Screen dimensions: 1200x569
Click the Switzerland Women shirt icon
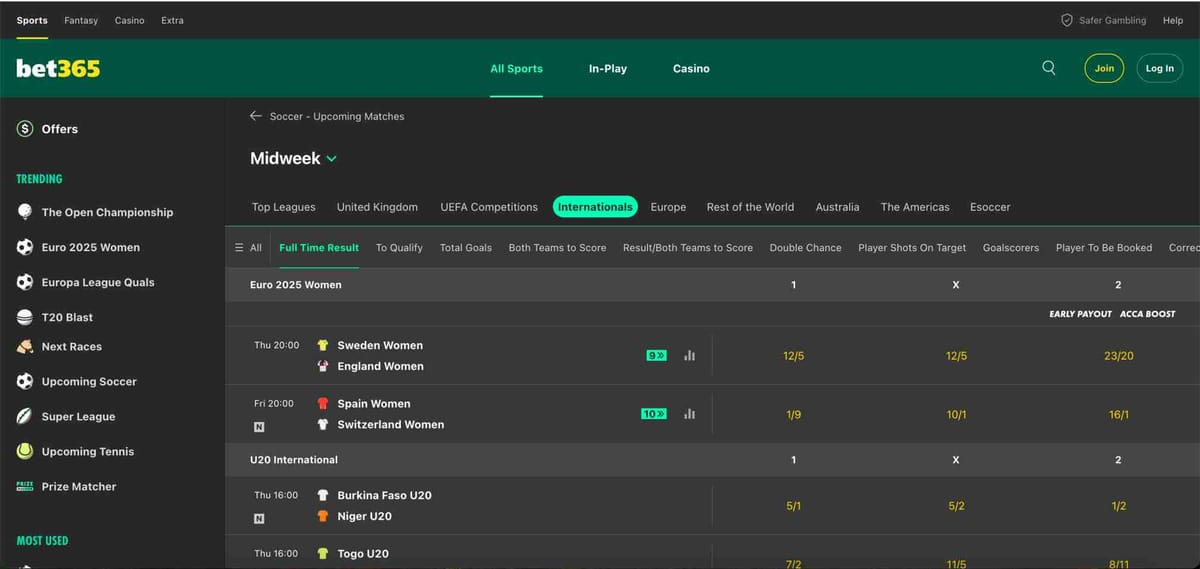323,424
